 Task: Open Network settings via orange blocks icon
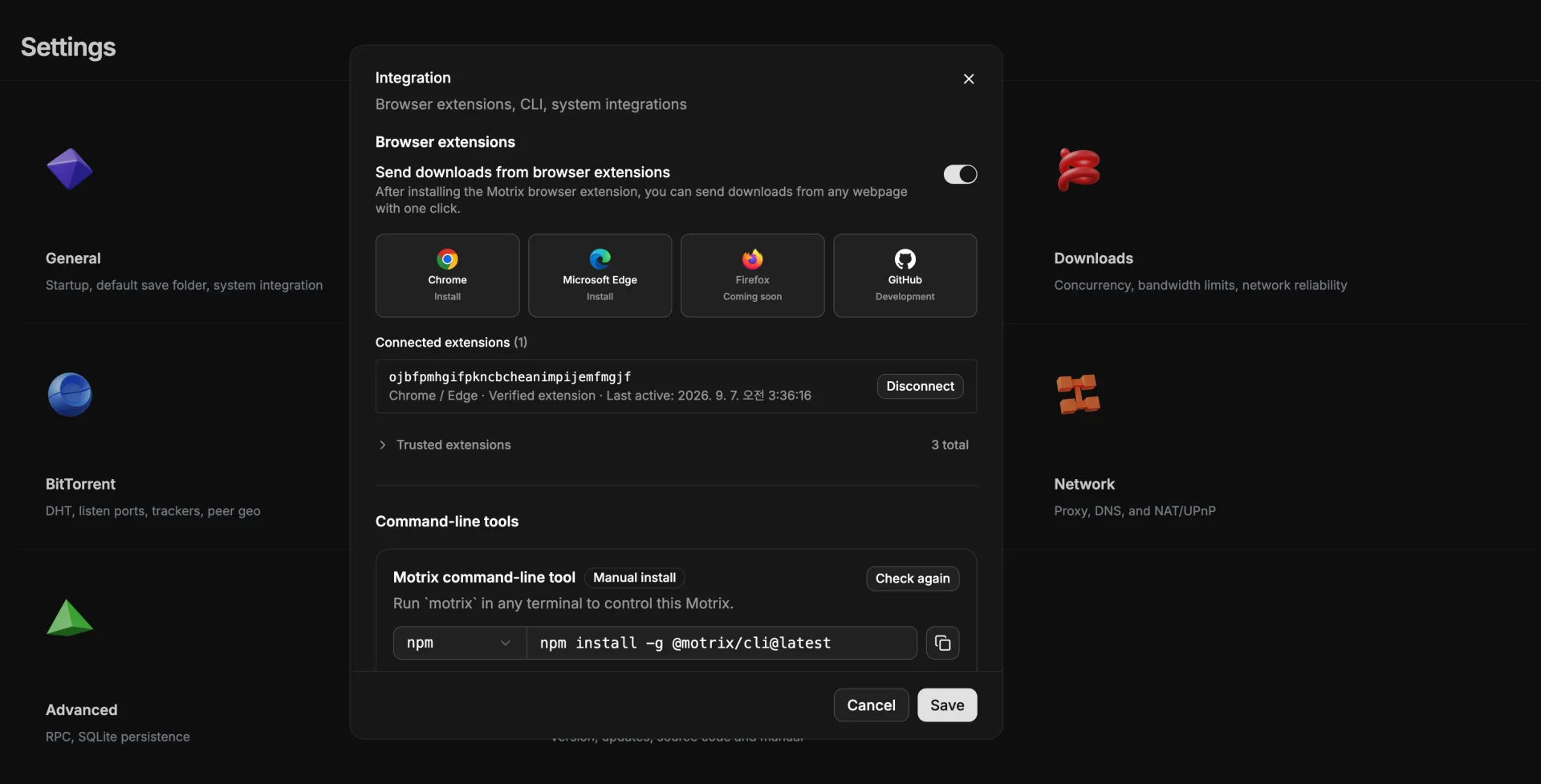click(x=1079, y=394)
